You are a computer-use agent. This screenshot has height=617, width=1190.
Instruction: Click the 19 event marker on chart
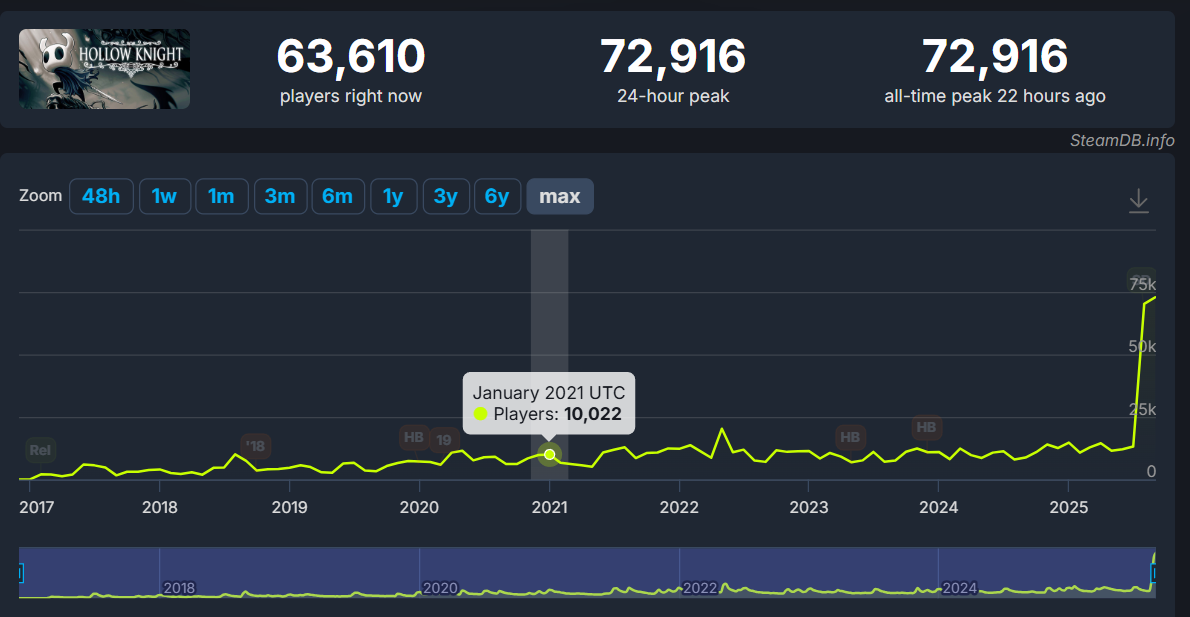click(x=444, y=440)
